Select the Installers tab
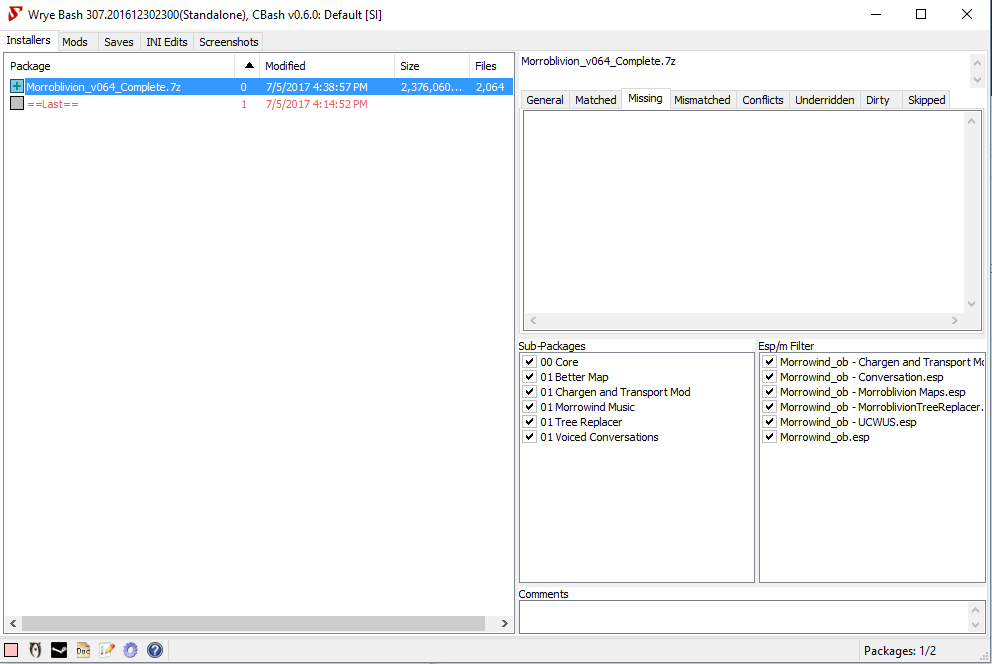Image resolution: width=992 pixels, height=664 pixels. pyautogui.click(x=28, y=40)
